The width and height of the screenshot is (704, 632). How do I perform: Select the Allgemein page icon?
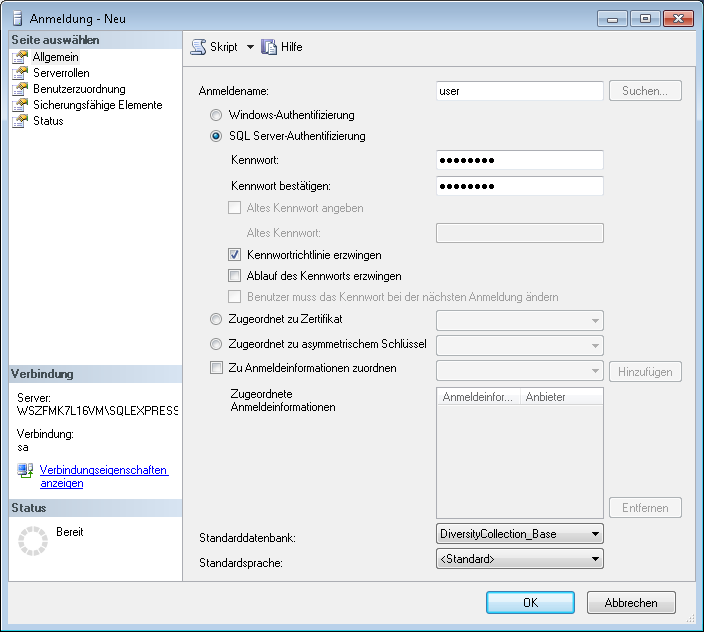click(19, 57)
